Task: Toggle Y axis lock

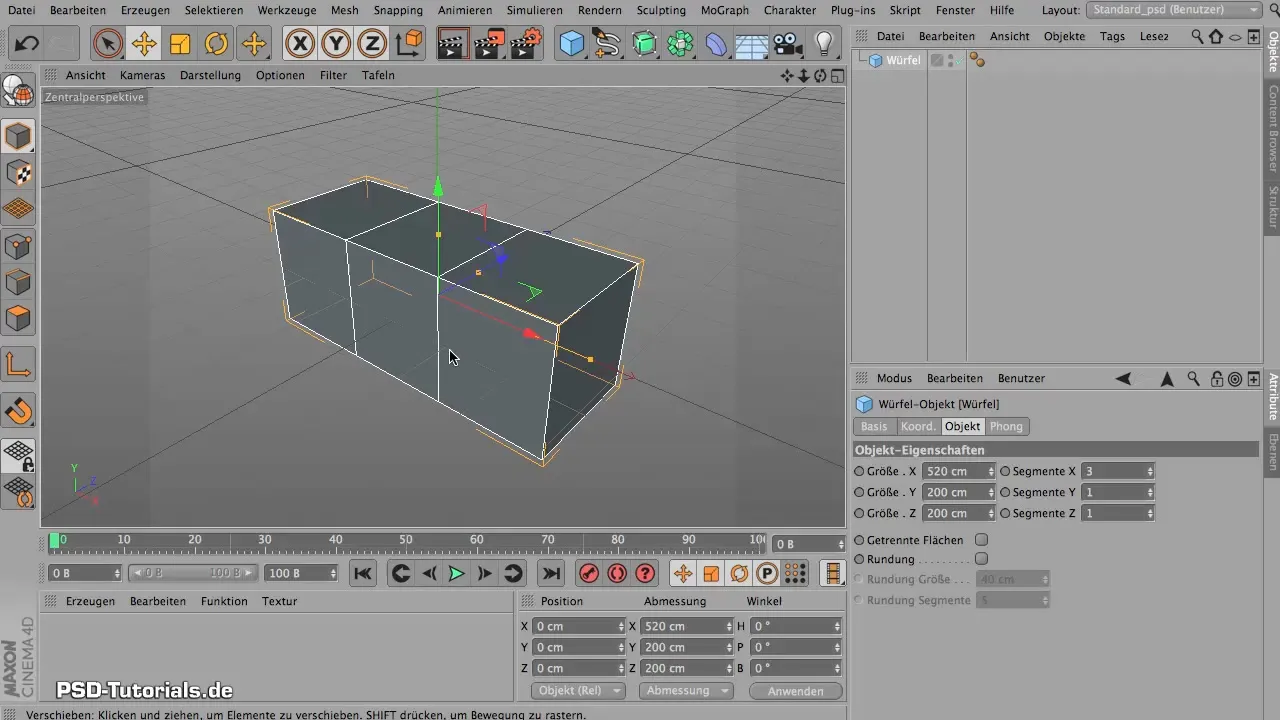Action: (336, 44)
